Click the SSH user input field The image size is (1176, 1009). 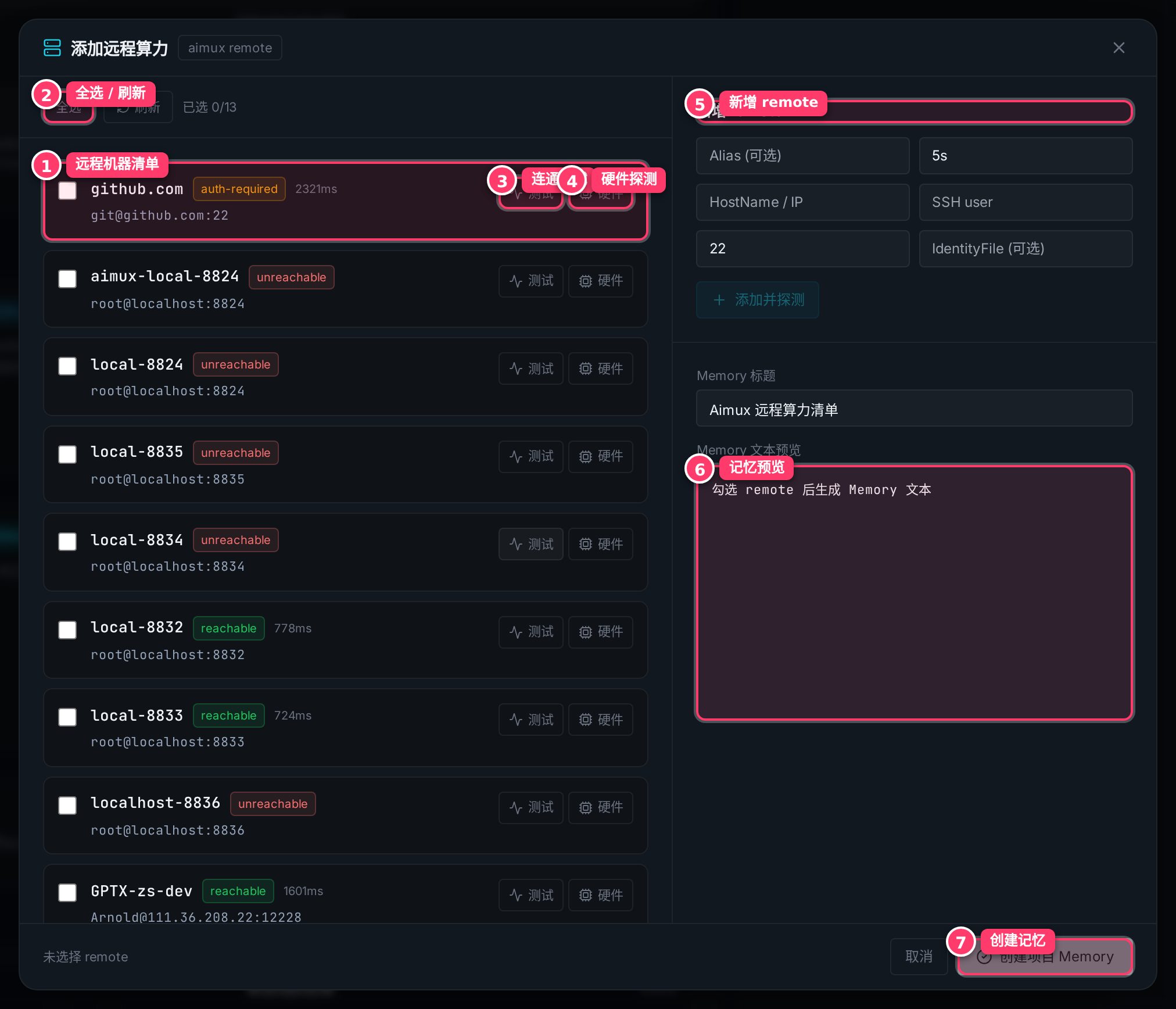[1026, 202]
